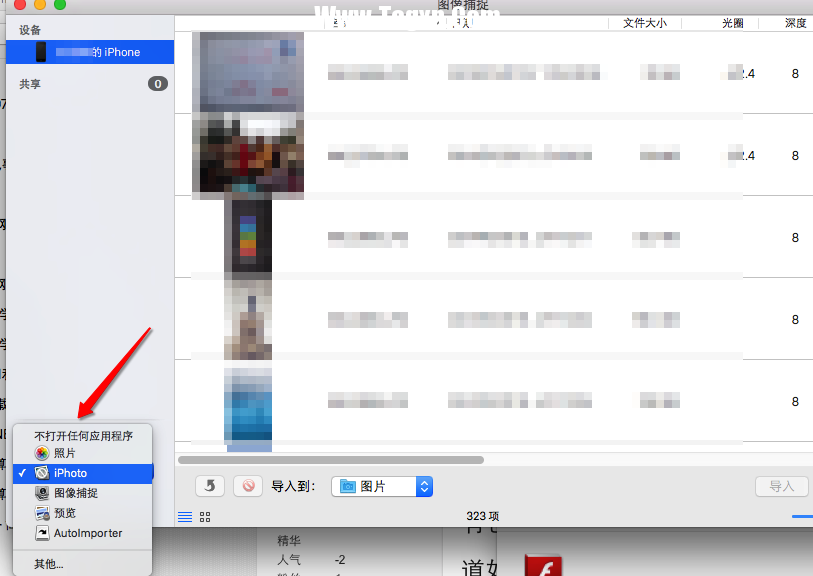Sort by 文件大小 column header

pyautogui.click(x=644, y=23)
